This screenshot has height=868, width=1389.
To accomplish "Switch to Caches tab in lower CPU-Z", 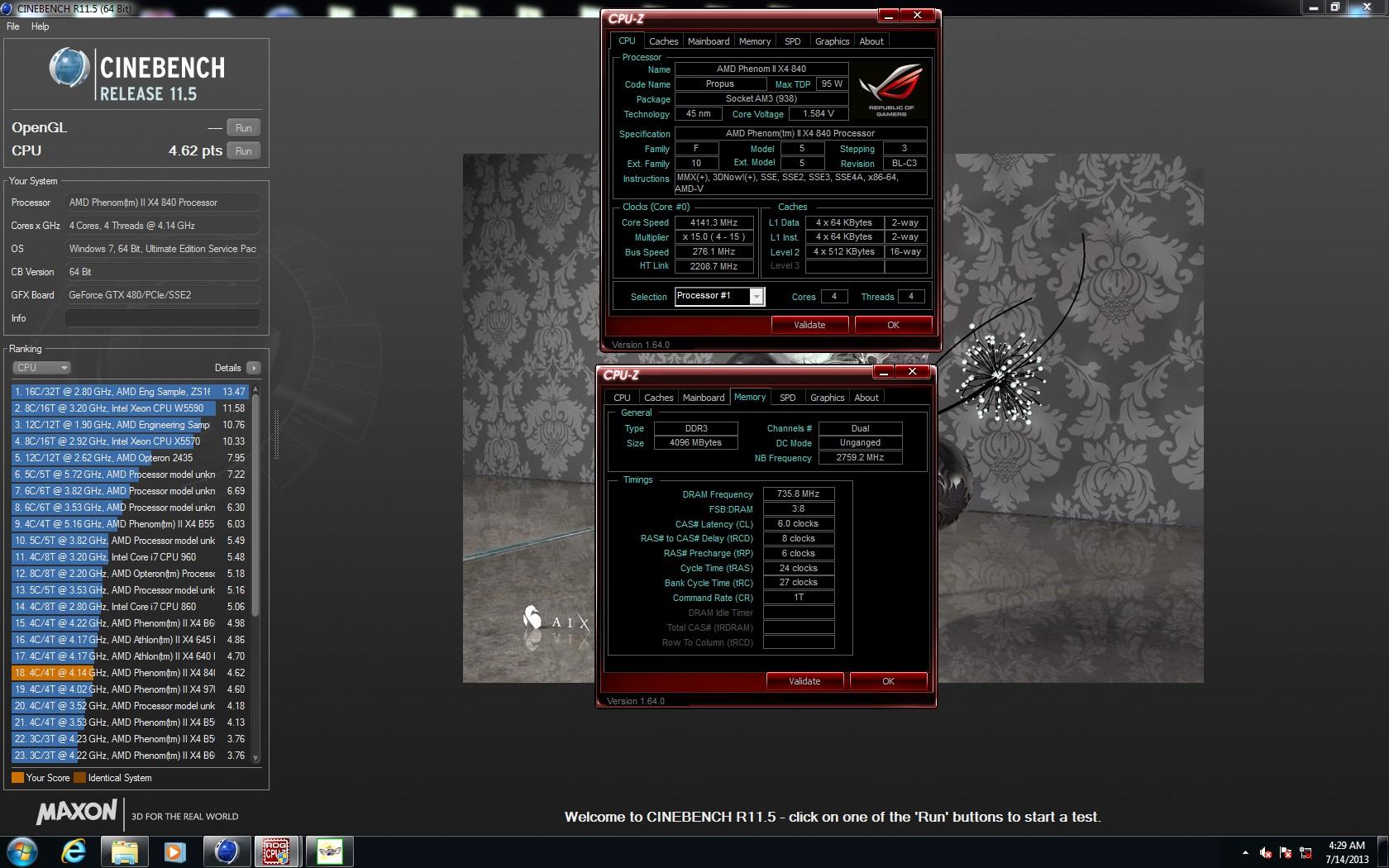I will tap(658, 398).
